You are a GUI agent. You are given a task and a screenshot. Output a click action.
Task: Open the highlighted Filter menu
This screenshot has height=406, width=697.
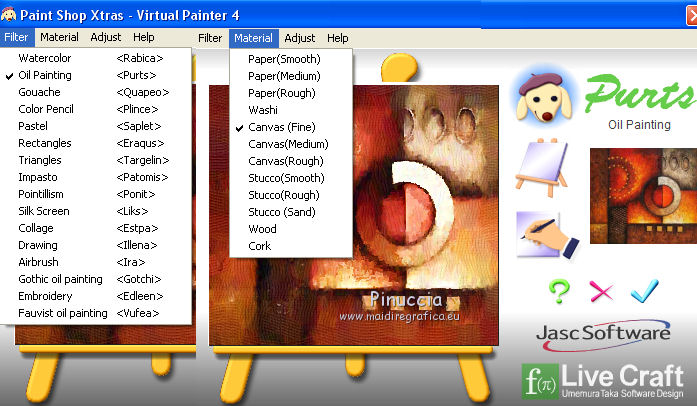16,37
